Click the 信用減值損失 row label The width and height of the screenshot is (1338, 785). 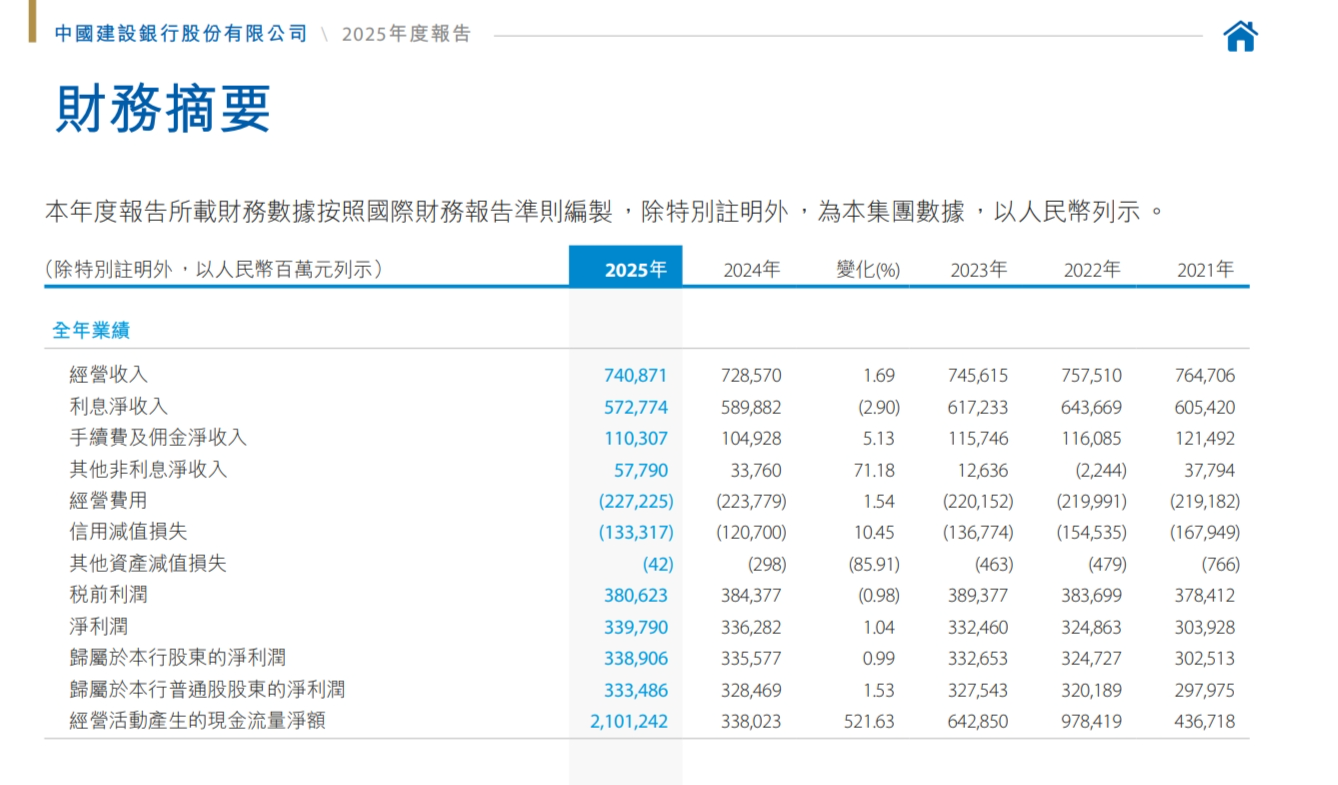tap(128, 532)
